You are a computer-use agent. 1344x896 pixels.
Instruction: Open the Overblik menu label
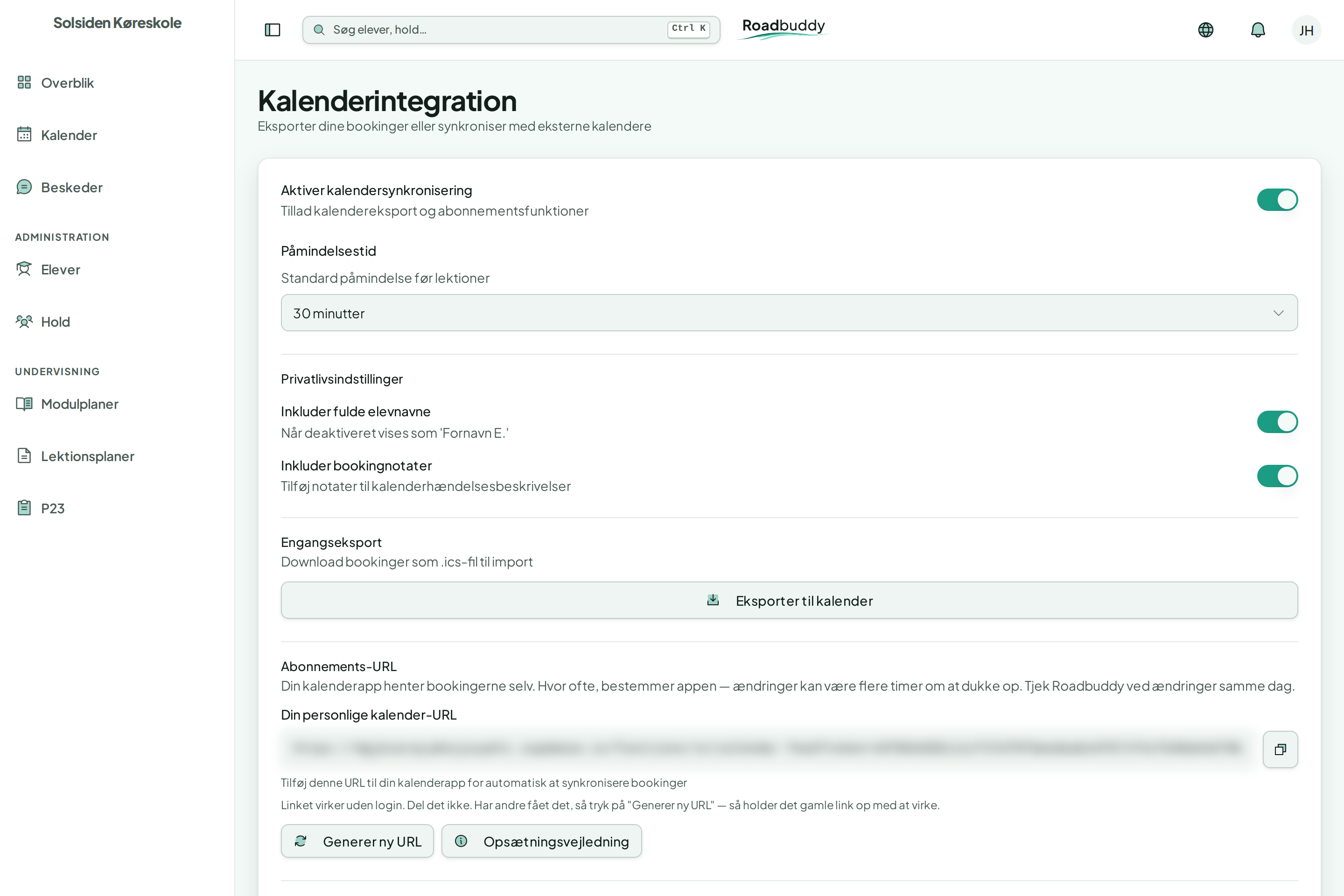pos(67,83)
